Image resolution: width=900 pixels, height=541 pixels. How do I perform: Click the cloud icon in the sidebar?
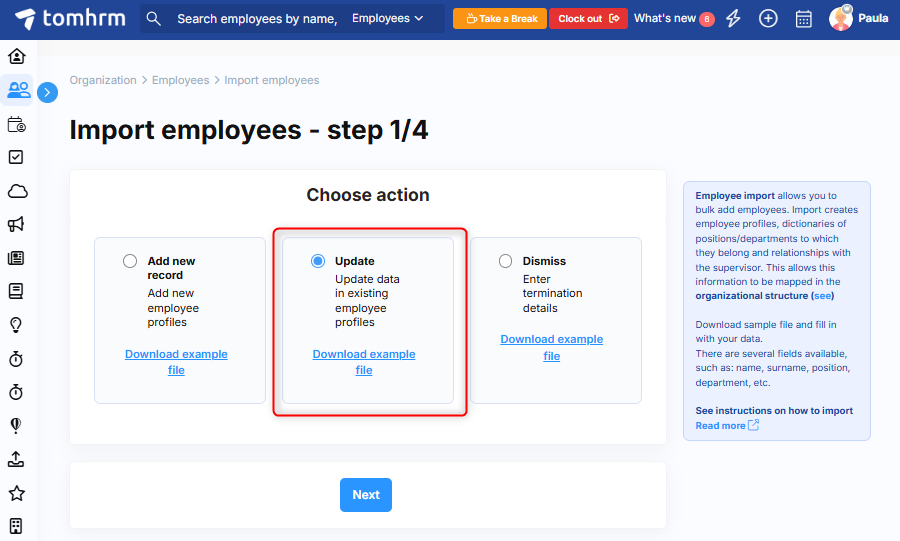(x=17, y=191)
